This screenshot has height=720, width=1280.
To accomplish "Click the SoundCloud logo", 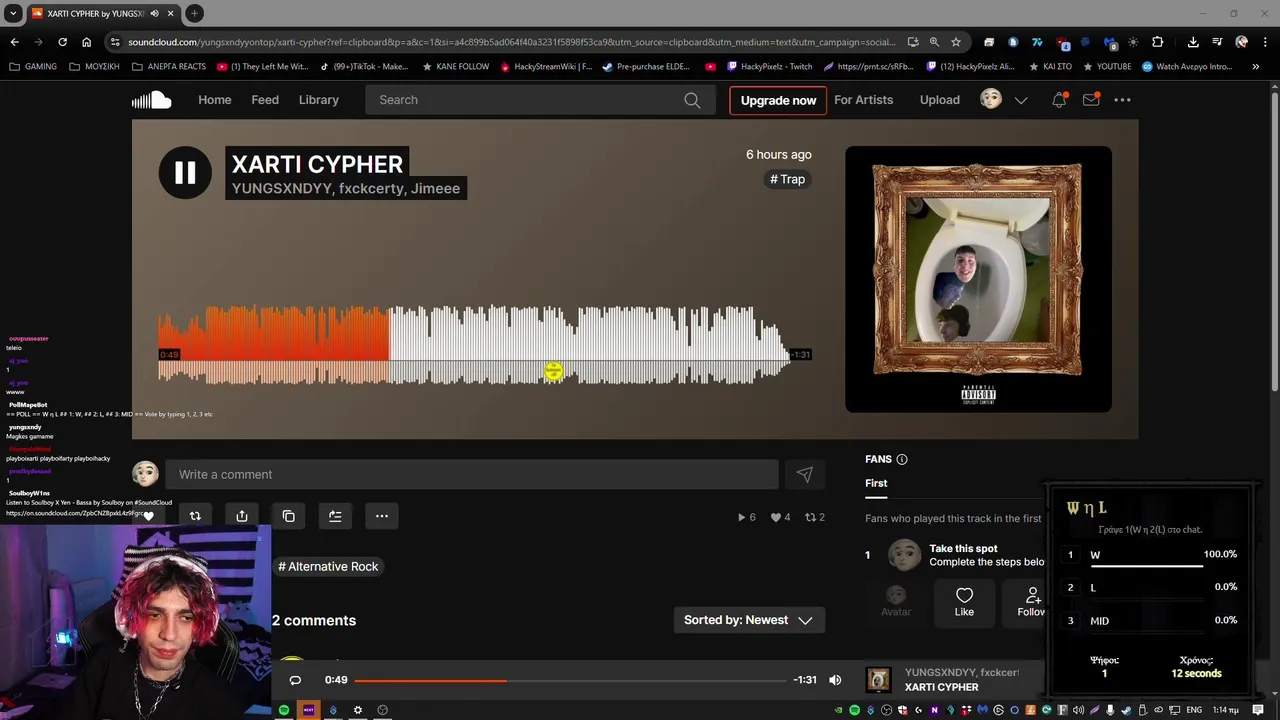I will 151,100.
